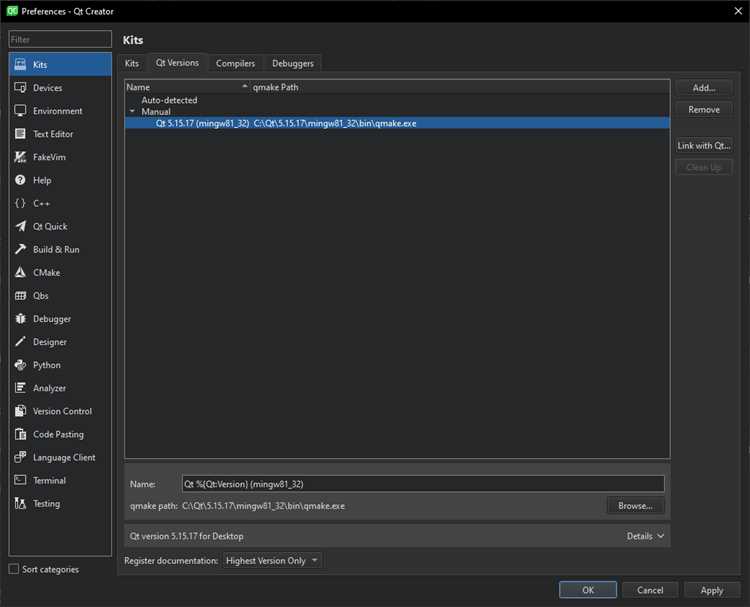The height and width of the screenshot is (607, 750).
Task: Click the Designer pencil icon
Action: tap(20, 342)
